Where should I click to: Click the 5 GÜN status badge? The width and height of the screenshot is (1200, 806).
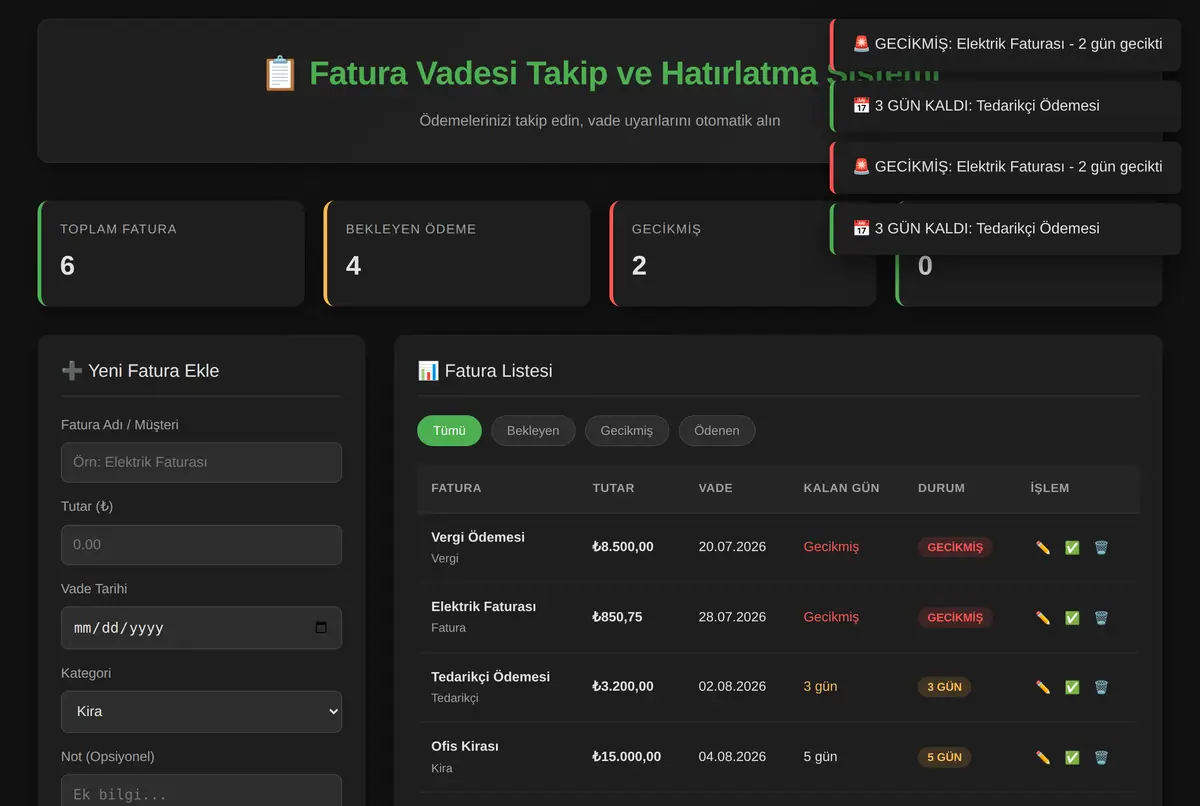pyautogui.click(x=944, y=757)
